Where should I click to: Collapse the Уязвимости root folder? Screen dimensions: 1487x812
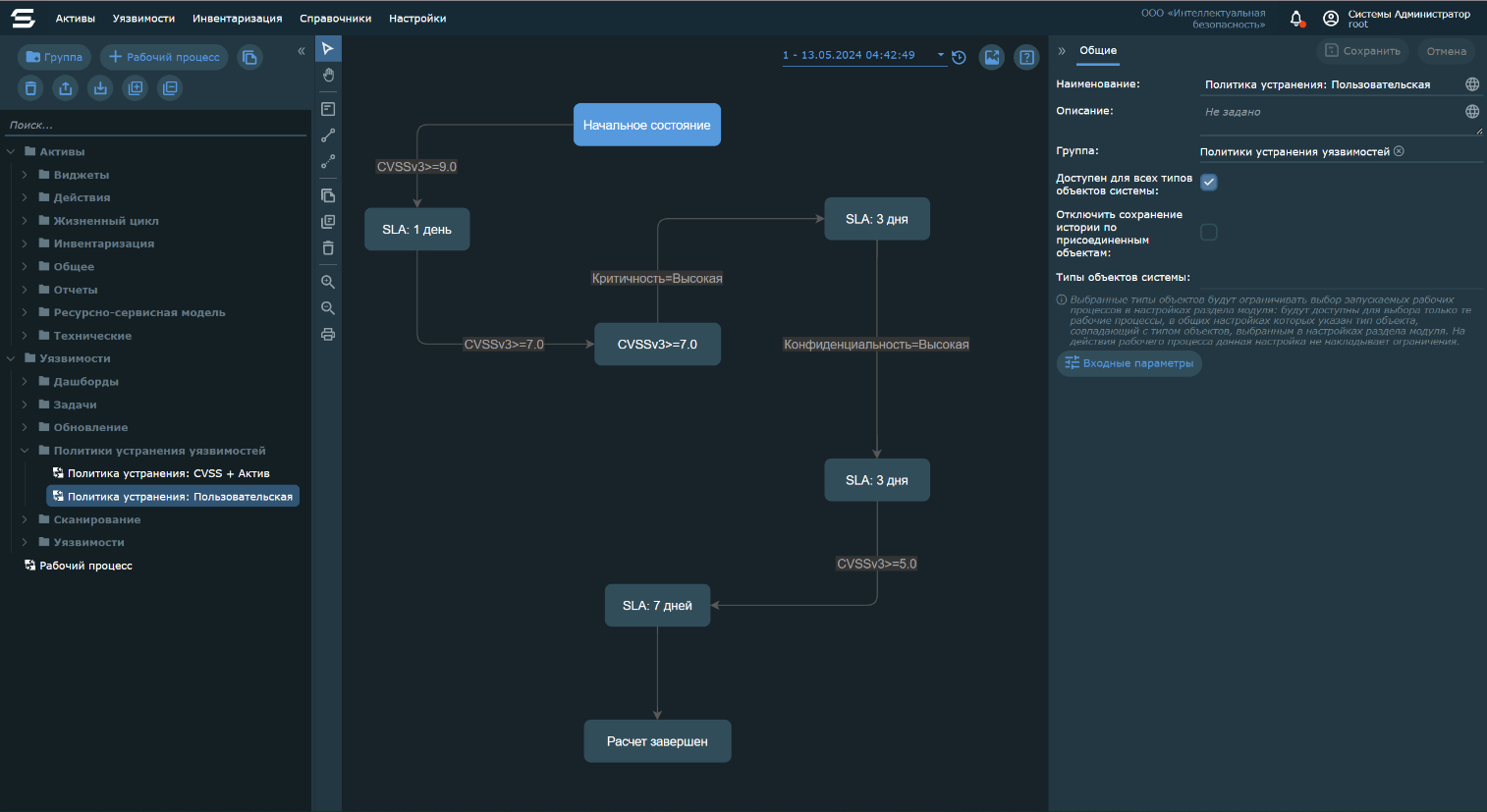(x=11, y=358)
